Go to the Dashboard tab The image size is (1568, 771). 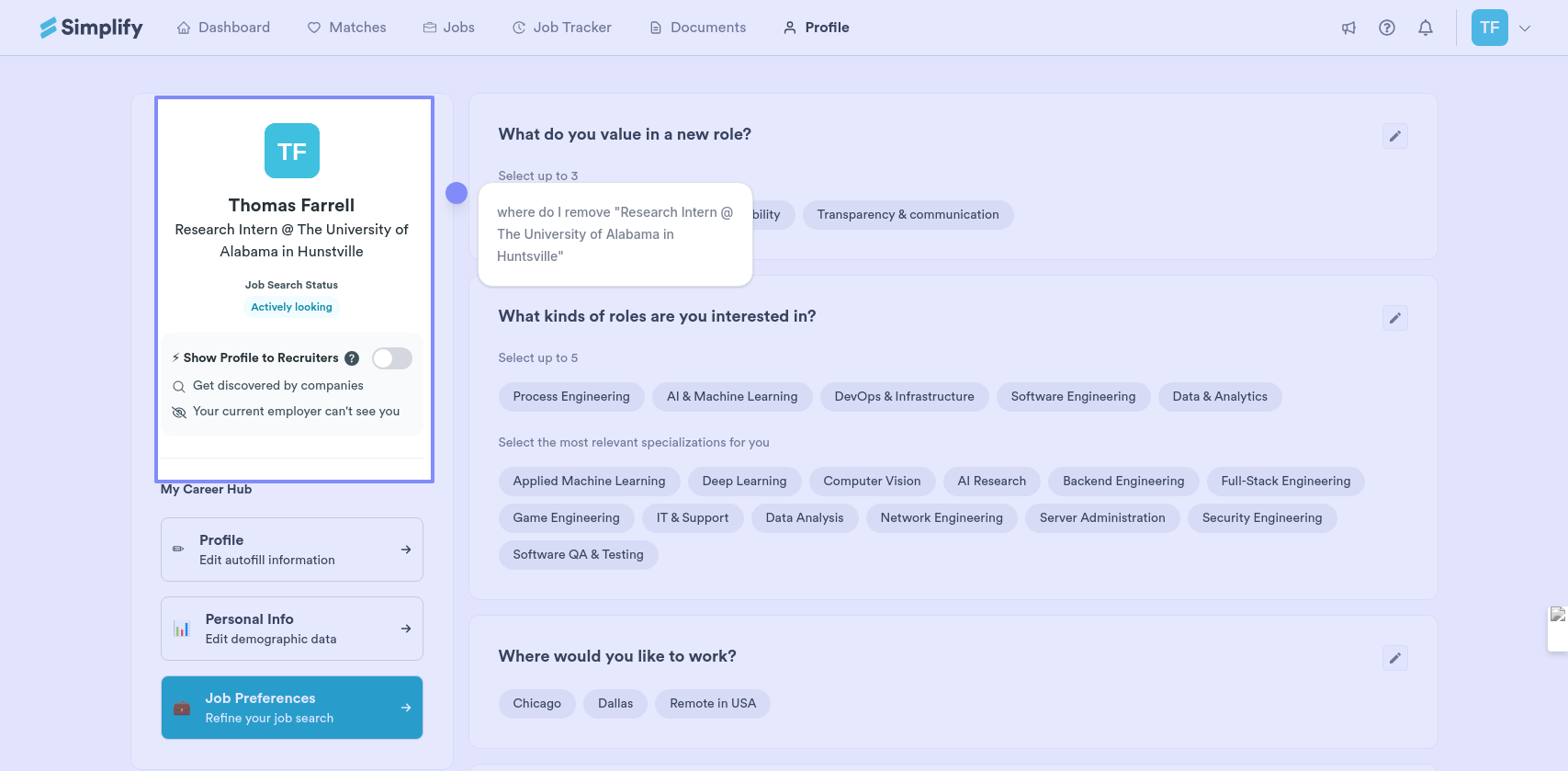[223, 28]
